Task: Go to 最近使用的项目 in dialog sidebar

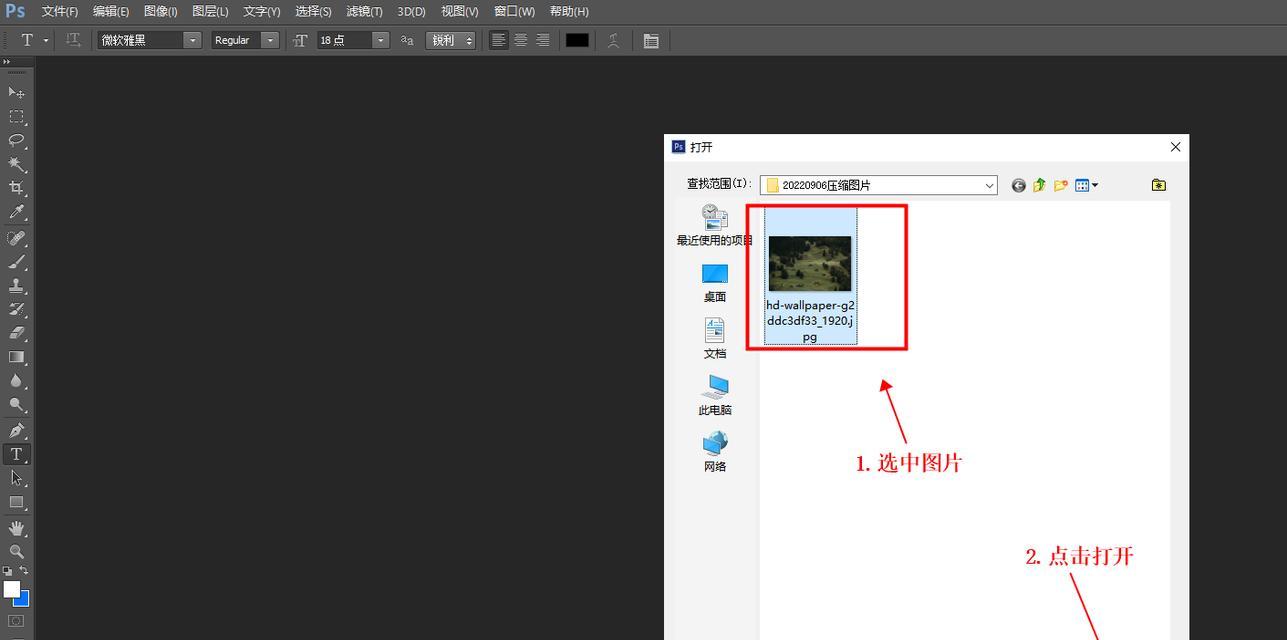Action: tap(715, 225)
